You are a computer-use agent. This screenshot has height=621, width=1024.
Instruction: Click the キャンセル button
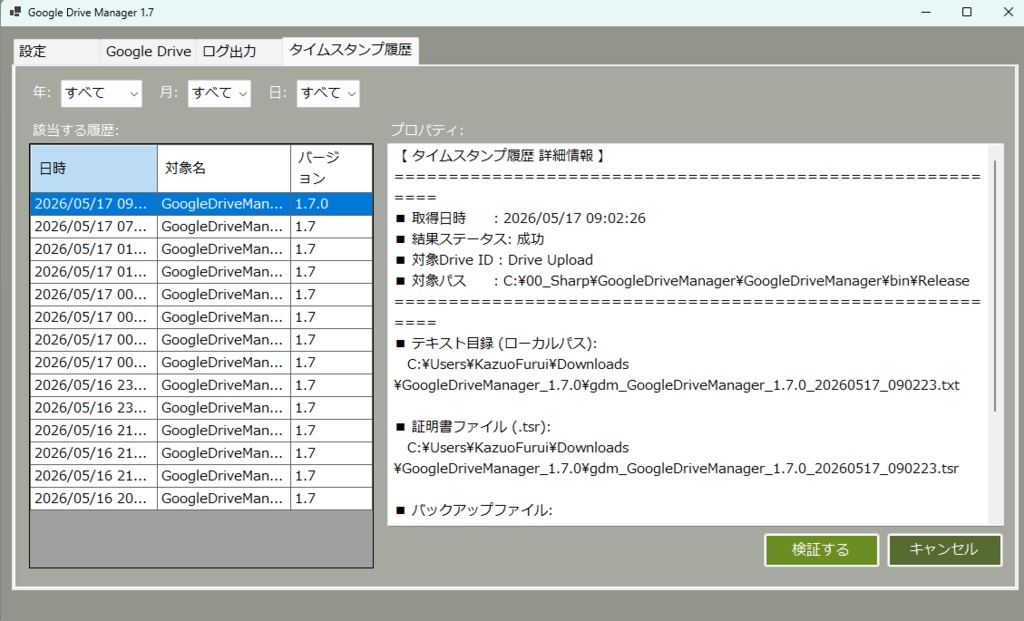[944, 550]
